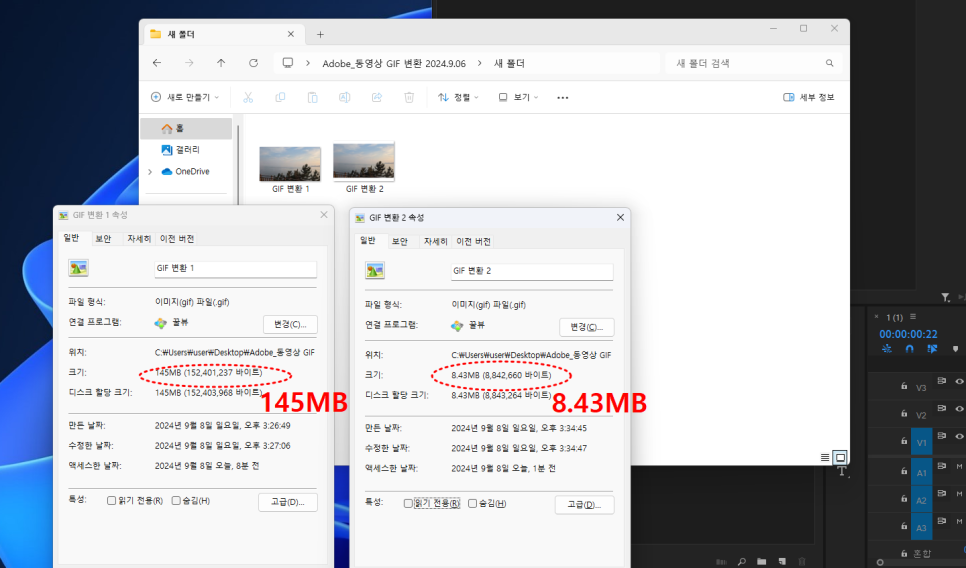Toggle the 세부 정보 details pane
966x568 pixels.
pyautogui.click(x=808, y=97)
